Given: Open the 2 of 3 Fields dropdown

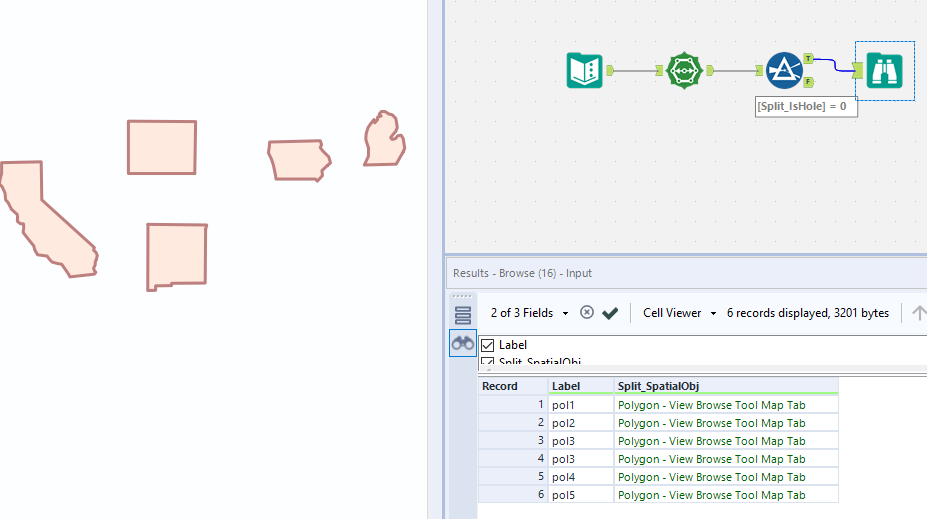Looking at the screenshot, I should (x=529, y=313).
